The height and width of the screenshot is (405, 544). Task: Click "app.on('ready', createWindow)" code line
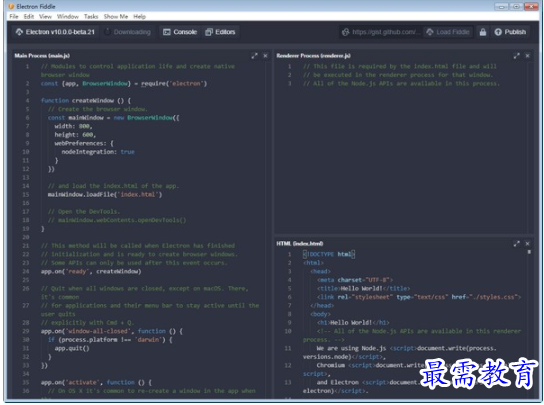[x=91, y=271]
